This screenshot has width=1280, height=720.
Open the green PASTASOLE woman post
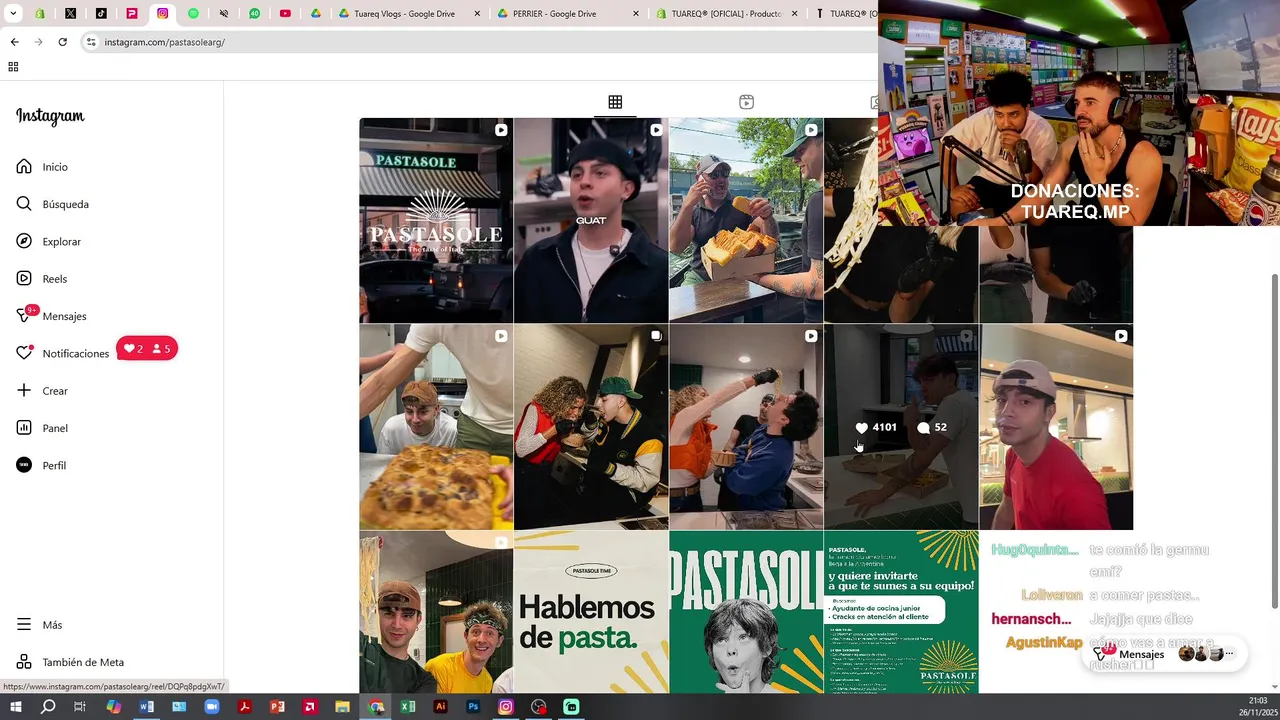pos(746,612)
